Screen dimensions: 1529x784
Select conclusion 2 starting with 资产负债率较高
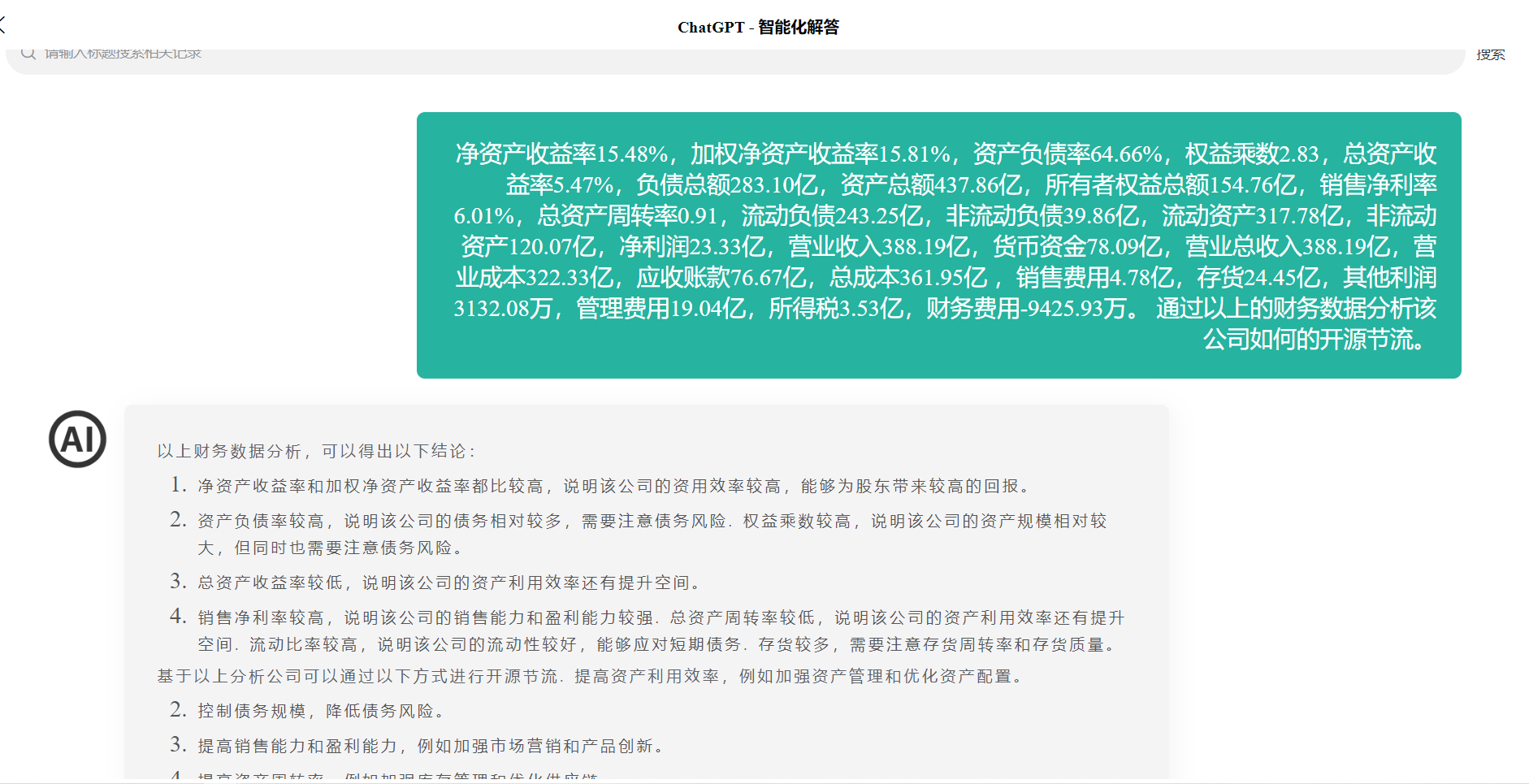point(652,521)
